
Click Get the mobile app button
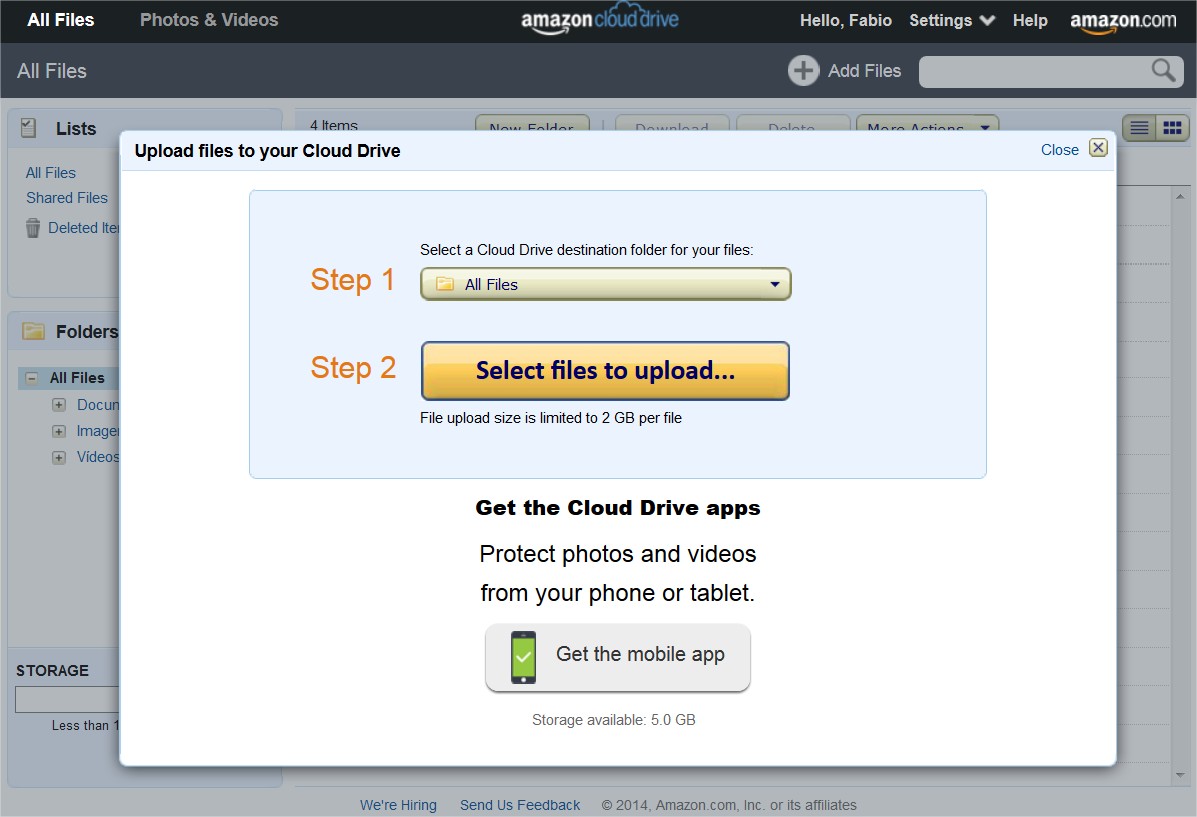pos(618,657)
